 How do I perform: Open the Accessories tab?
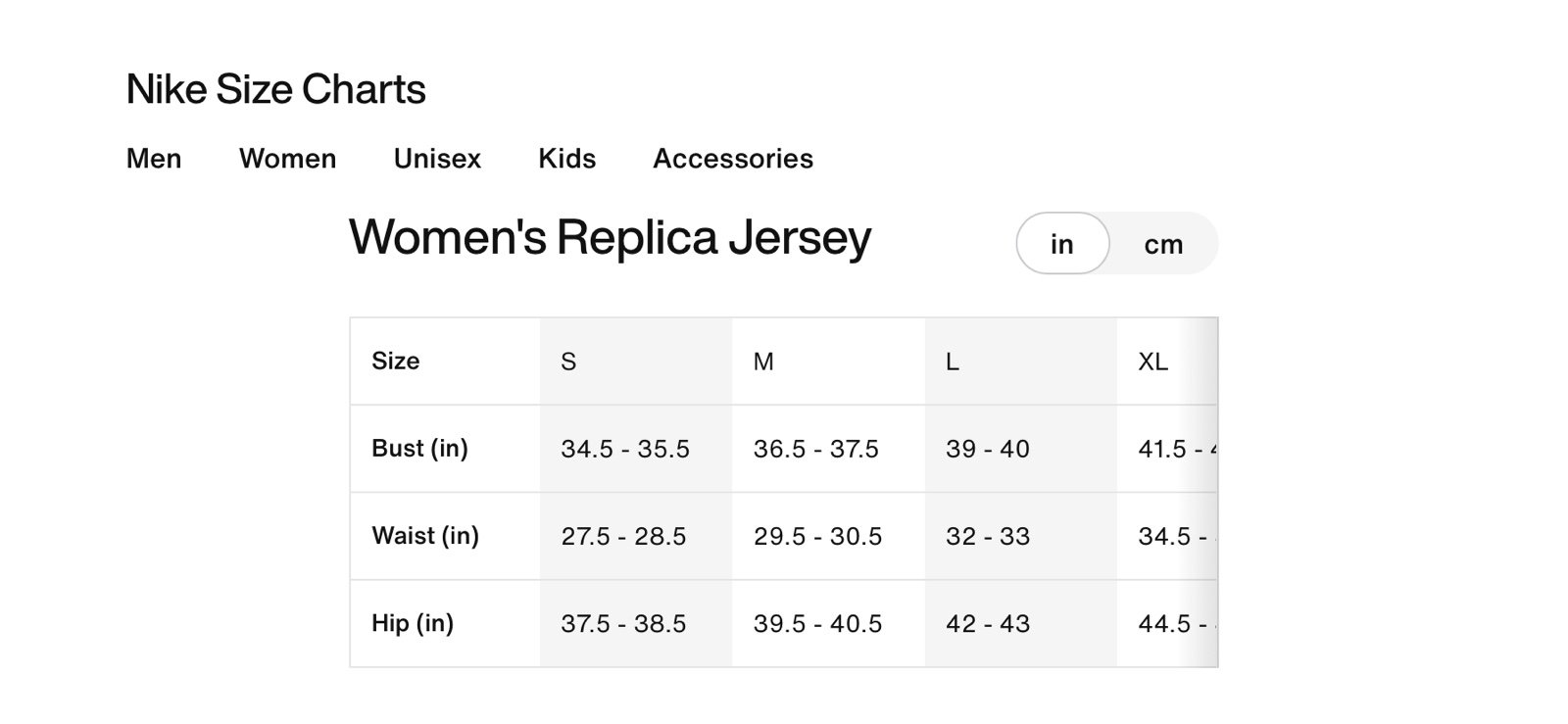point(733,159)
